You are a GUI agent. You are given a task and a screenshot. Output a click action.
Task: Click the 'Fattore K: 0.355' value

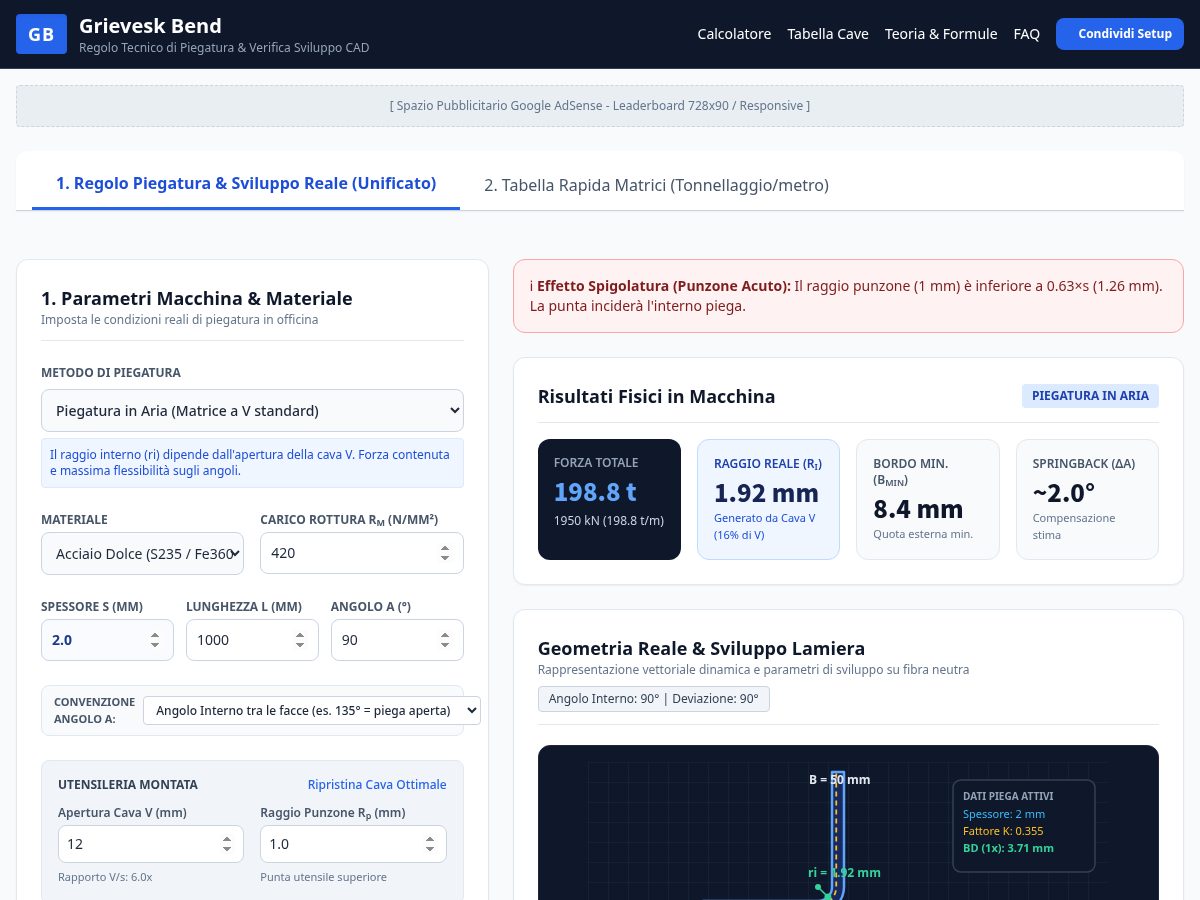[1003, 831]
